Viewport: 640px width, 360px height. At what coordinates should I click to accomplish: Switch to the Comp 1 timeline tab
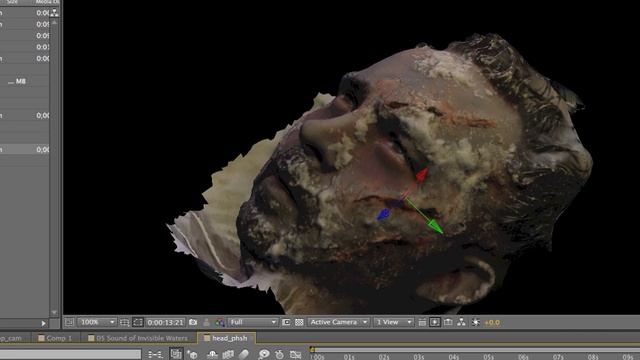point(55,338)
